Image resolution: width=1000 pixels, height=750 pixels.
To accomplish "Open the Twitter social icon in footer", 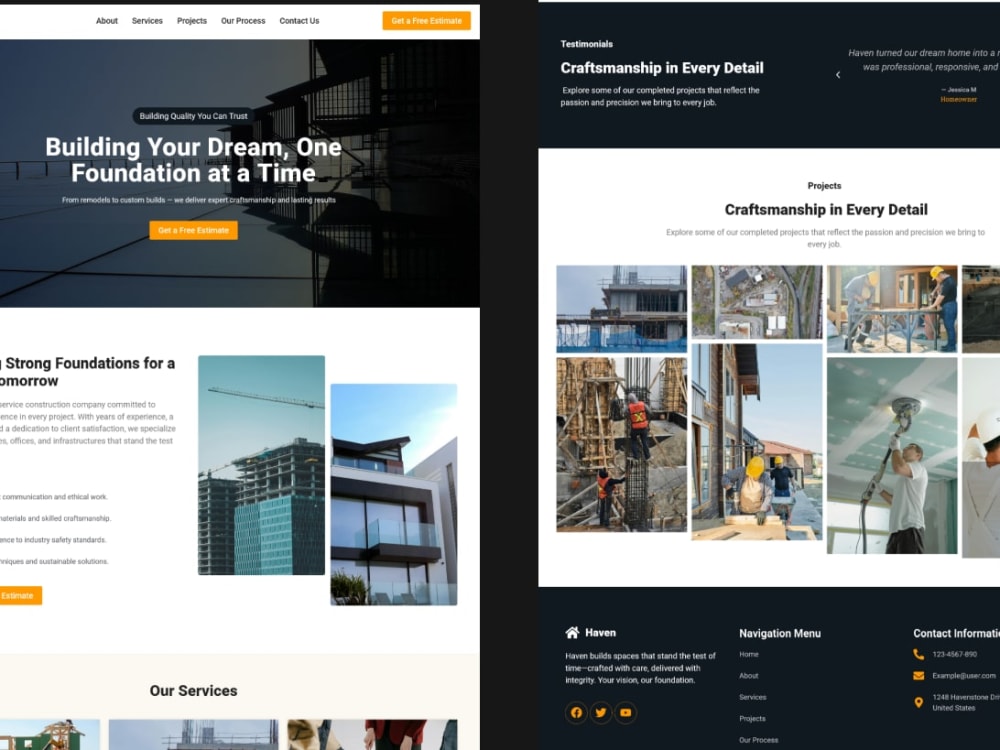I will pyautogui.click(x=601, y=712).
